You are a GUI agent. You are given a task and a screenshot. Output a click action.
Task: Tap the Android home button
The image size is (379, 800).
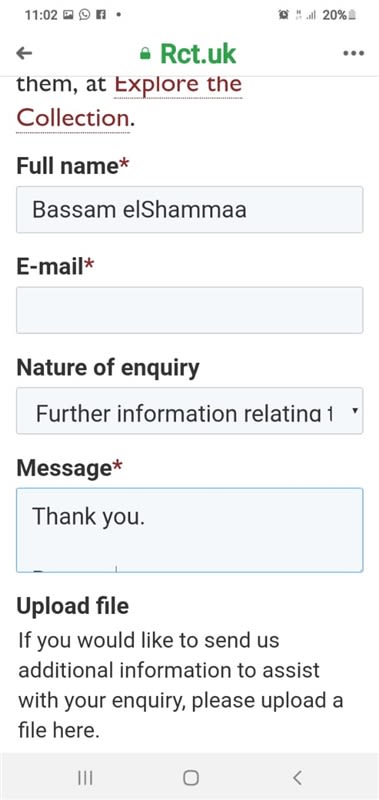point(190,778)
